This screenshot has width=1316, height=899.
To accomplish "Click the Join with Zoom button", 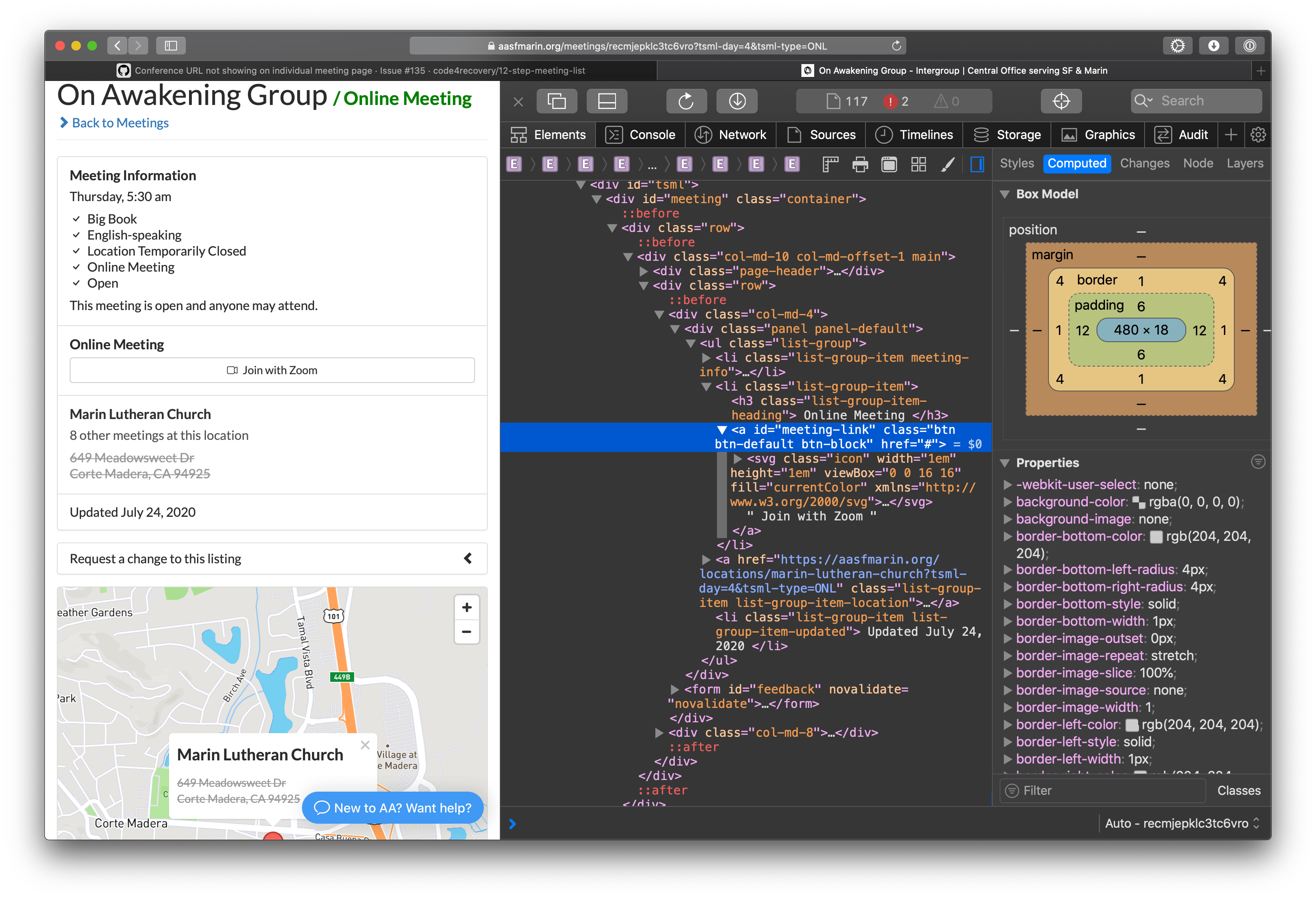I will coord(272,371).
